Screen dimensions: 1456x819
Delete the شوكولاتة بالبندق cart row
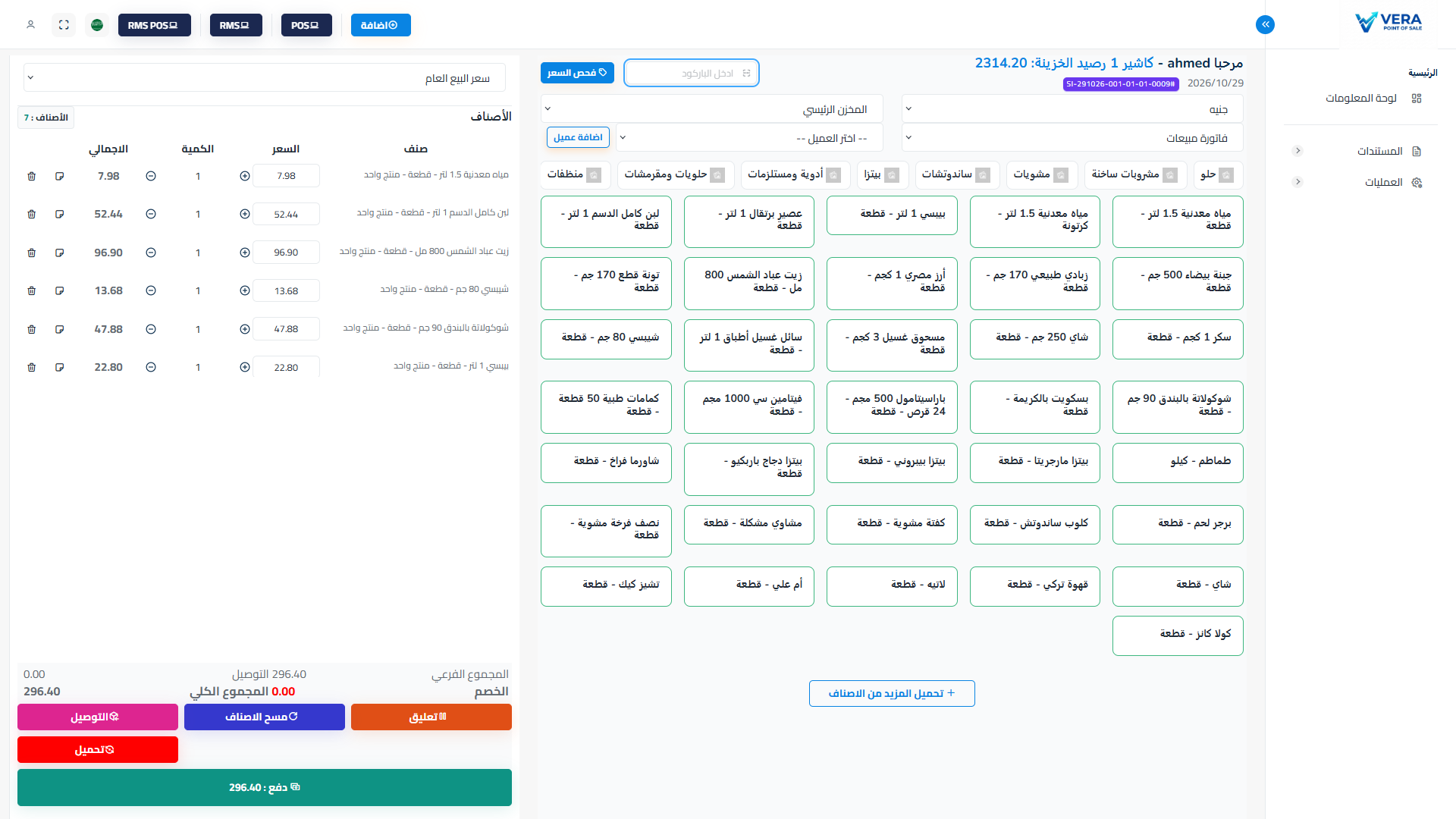[x=31, y=329]
